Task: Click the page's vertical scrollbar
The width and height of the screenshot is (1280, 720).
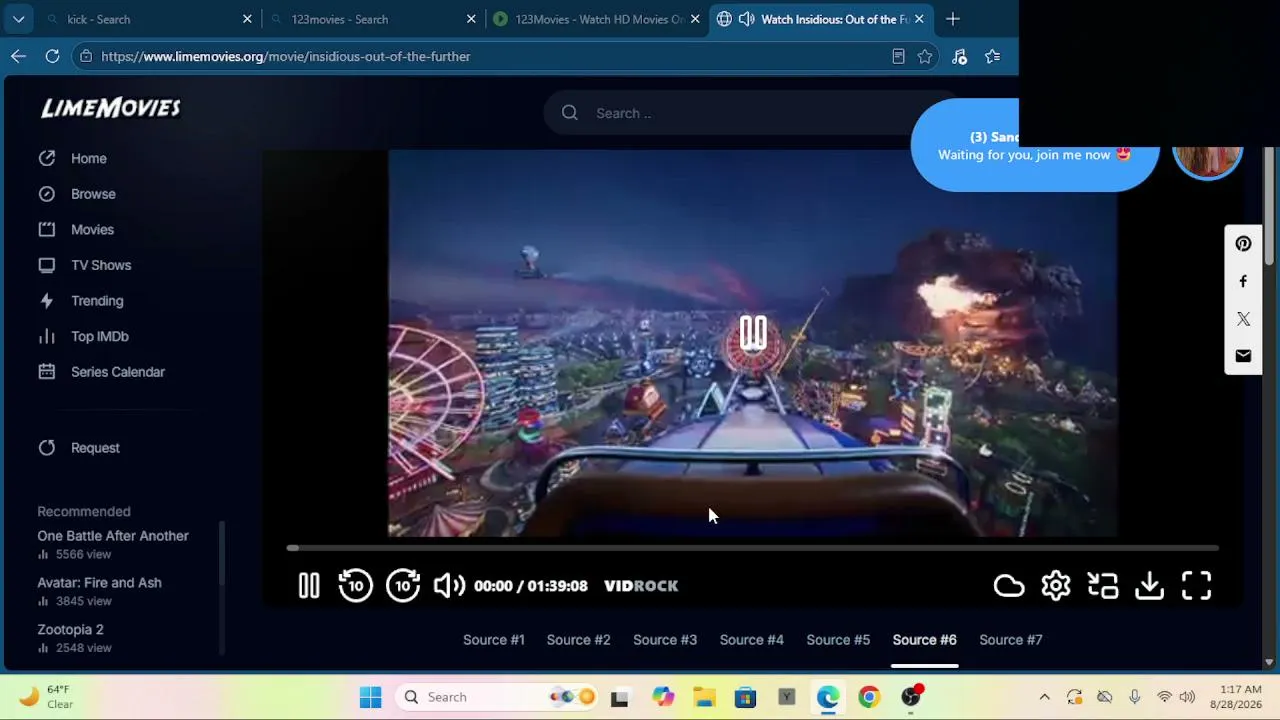Action: point(1269,205)
